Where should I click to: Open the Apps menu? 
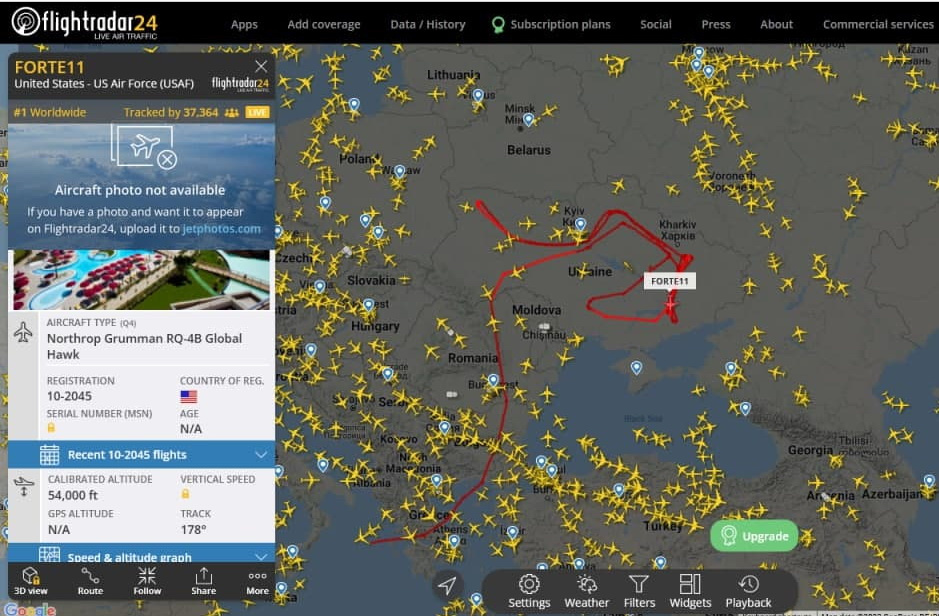pos(244,25)
